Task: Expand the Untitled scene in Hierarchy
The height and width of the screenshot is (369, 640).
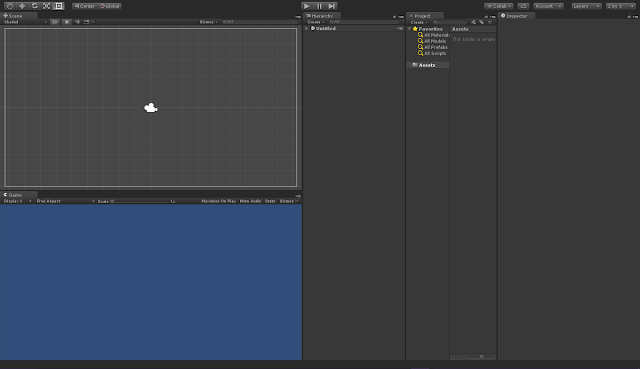Action: pos(307,29)
